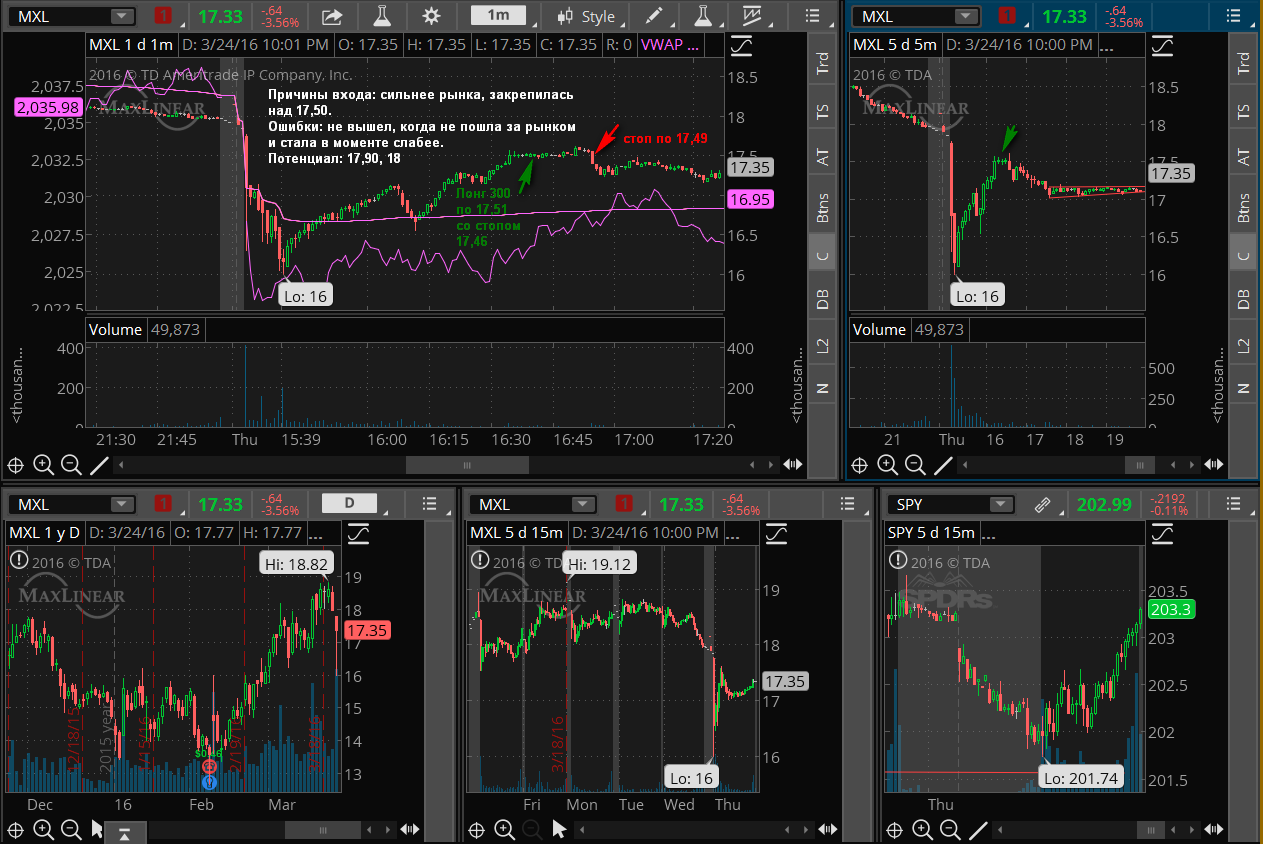Select the drawing pencil tool in top toolbar

[x=653, y=16]
